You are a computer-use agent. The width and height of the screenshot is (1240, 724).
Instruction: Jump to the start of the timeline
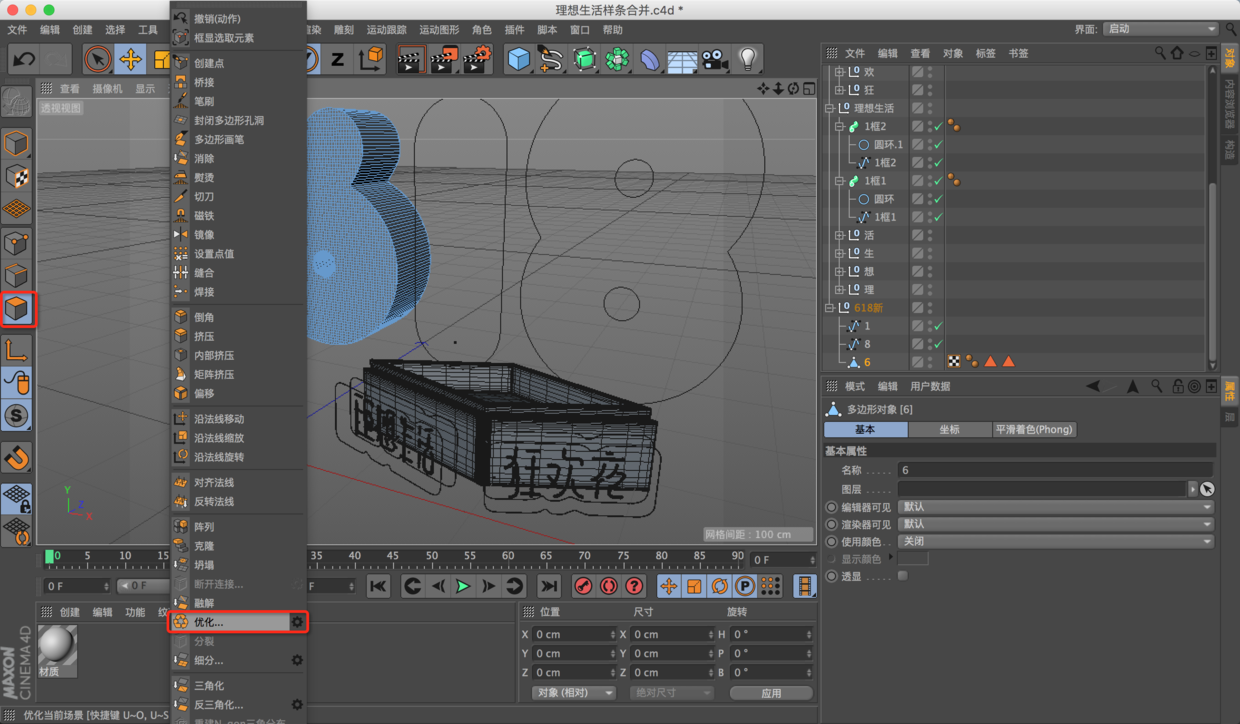377,586
